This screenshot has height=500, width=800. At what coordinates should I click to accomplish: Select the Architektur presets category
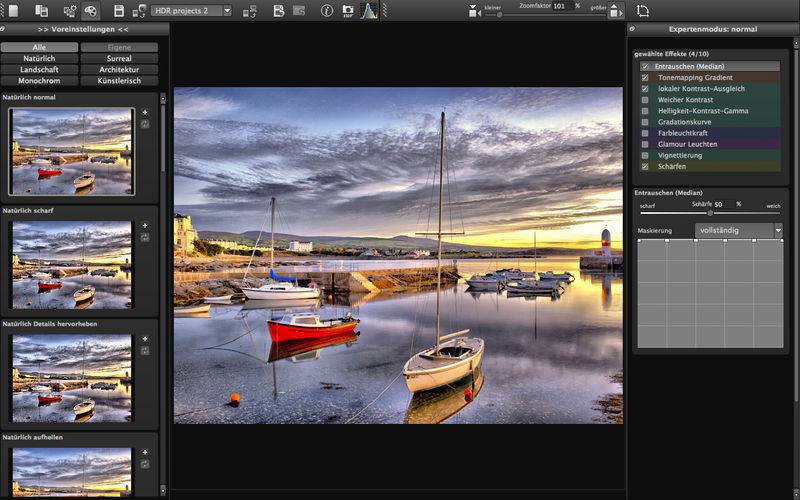click(119, 69)
